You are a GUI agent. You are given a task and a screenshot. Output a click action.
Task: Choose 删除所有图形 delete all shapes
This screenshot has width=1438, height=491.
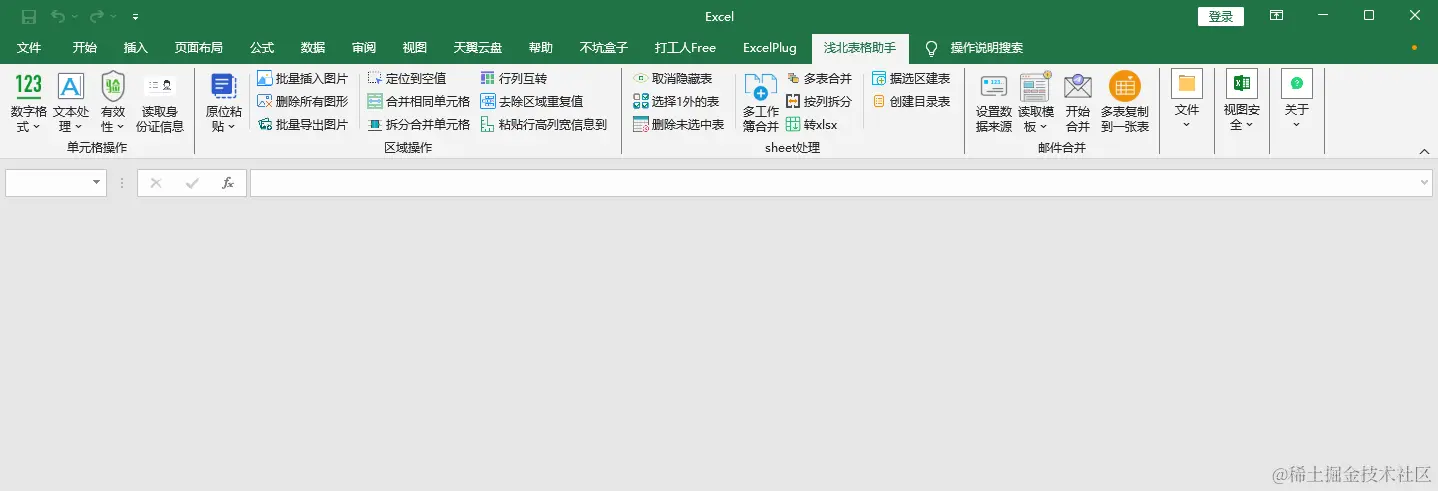tap(302, 101)
